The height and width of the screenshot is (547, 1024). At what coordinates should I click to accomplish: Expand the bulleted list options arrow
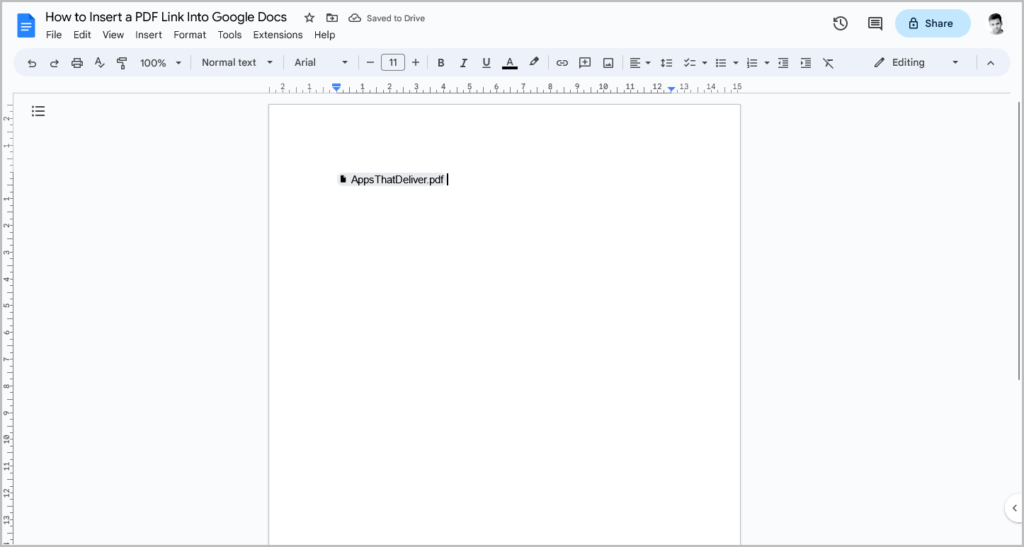[735, 63]
